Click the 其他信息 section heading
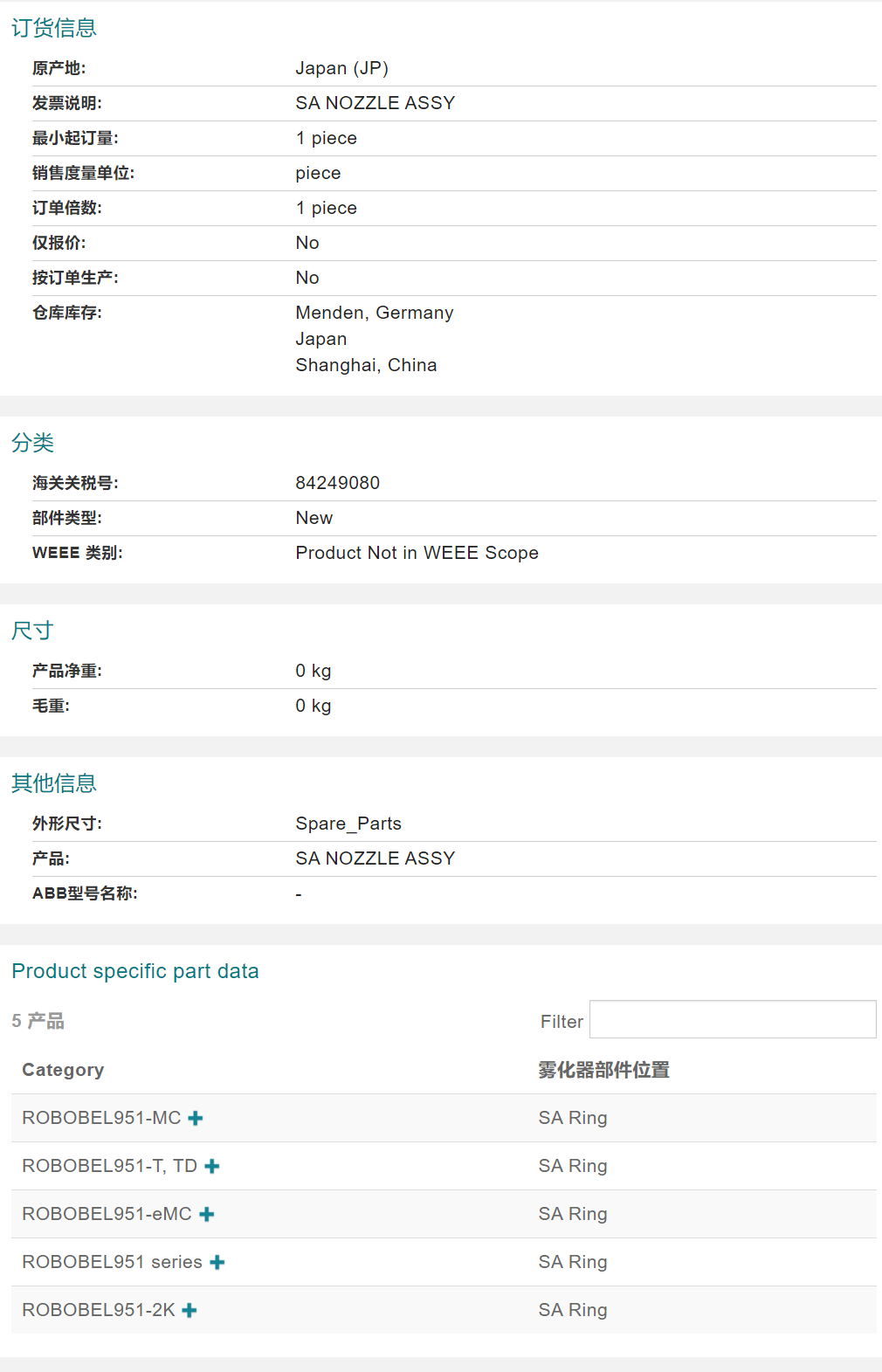The width and height of the screenshot is (882, 1372). coord(54,783)
